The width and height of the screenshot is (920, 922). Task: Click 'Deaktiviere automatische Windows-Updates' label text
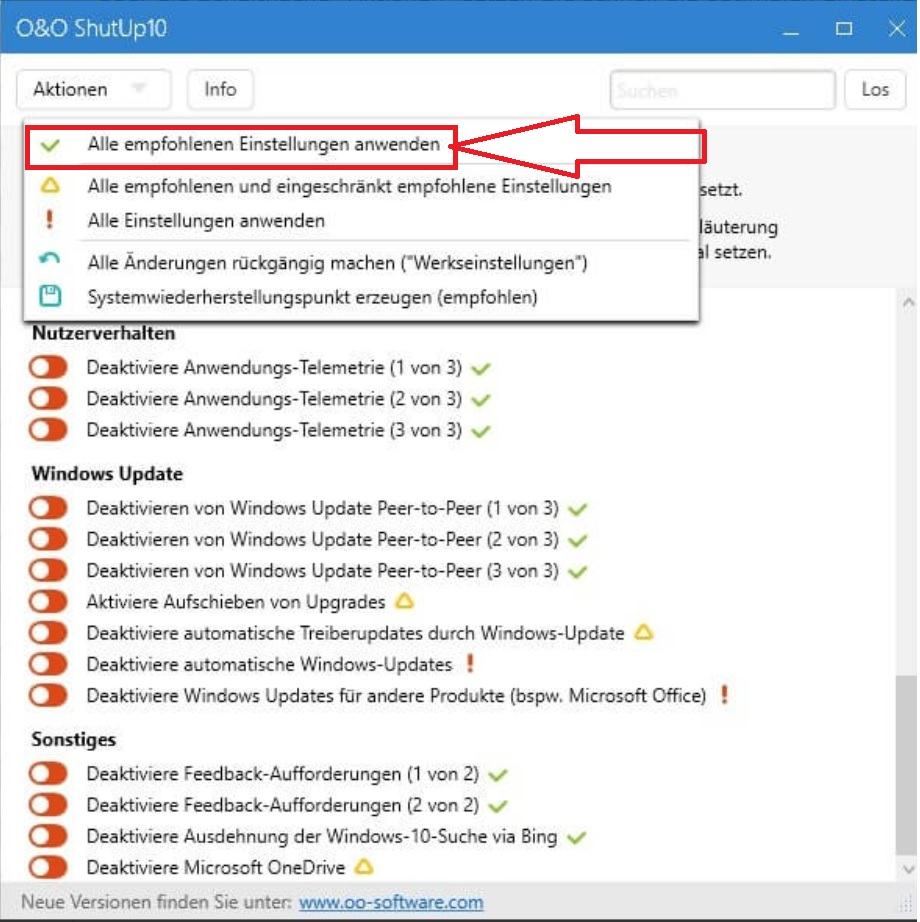tap(270, 664)
